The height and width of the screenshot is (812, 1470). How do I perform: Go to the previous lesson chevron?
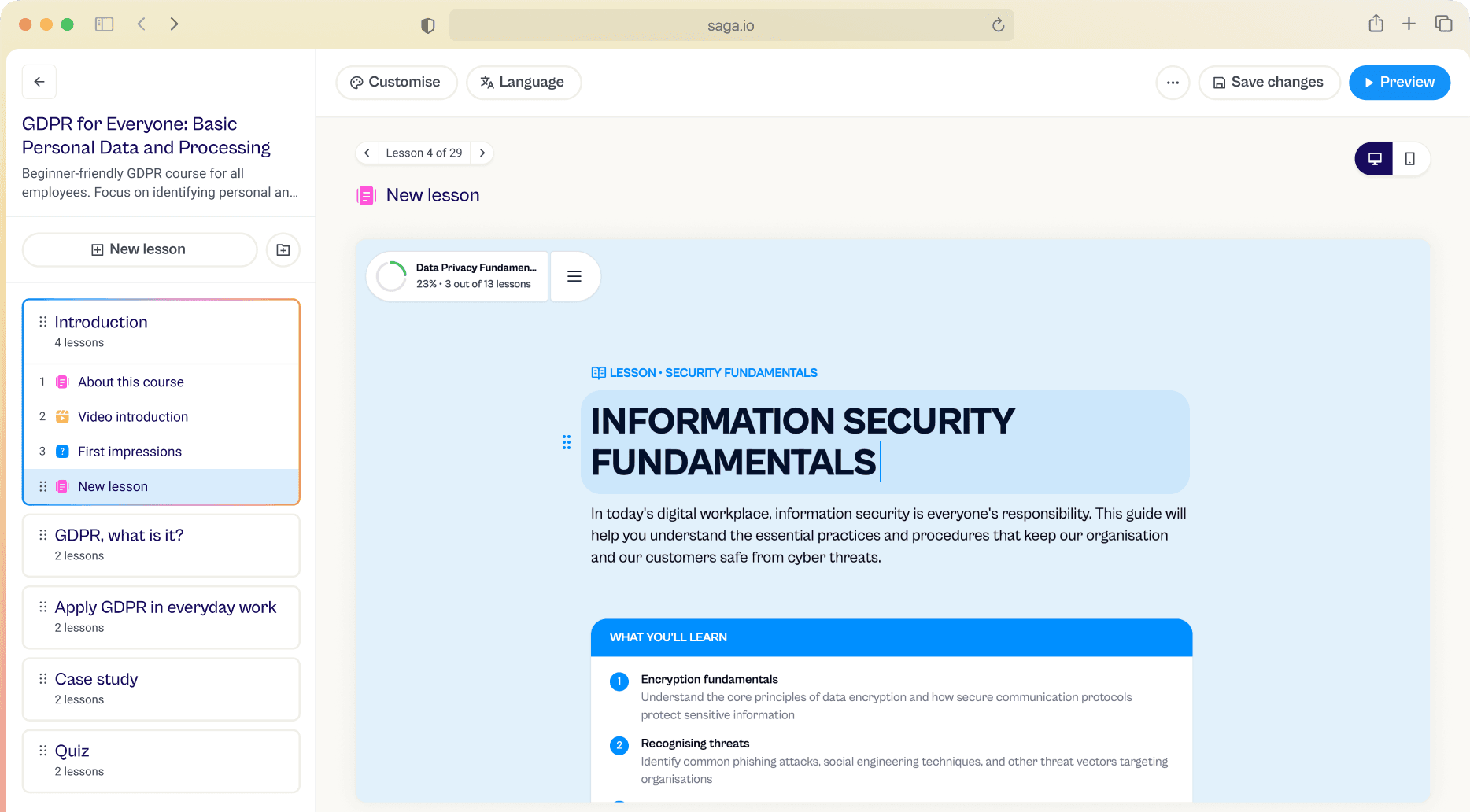[367, 153]
